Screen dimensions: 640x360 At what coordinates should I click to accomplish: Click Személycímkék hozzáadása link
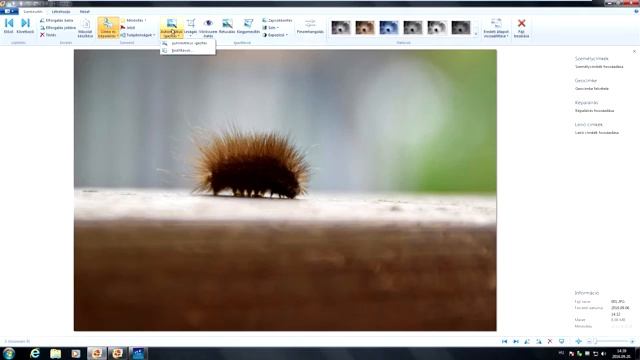599,67
